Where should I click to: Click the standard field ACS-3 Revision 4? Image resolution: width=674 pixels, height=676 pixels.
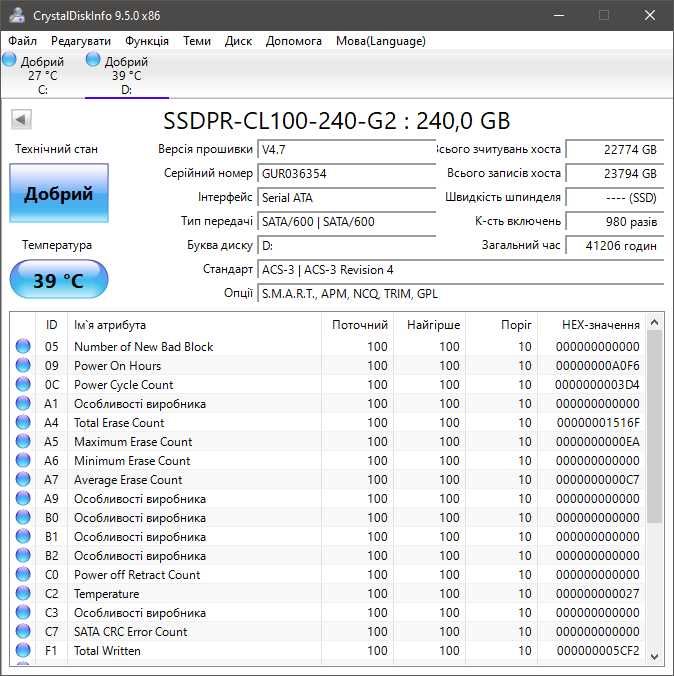pyautogui.click(x=461, y=270)
